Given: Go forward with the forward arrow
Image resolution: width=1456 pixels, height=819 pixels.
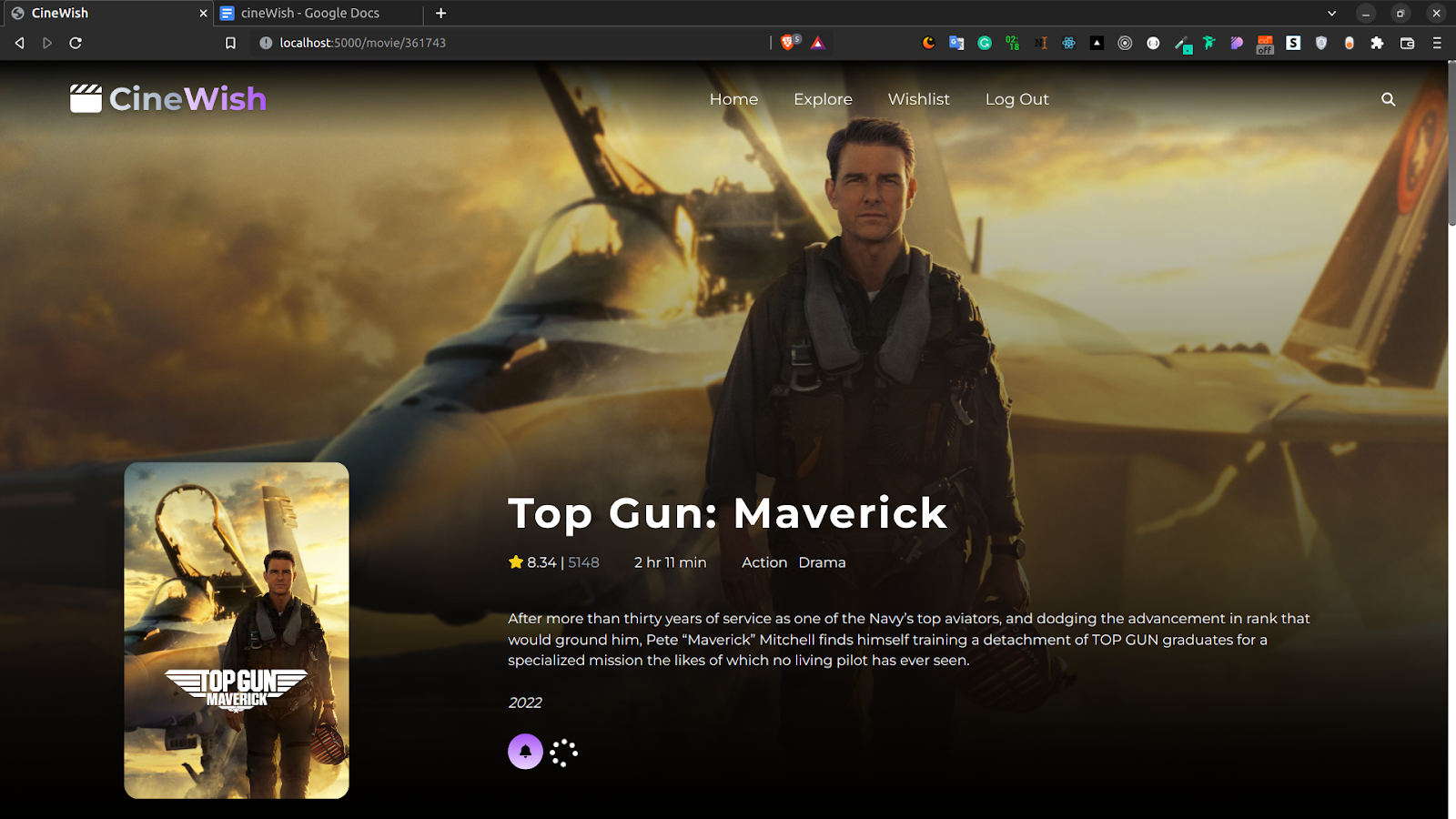Looking at the screenshot, I should click(47, 43).
